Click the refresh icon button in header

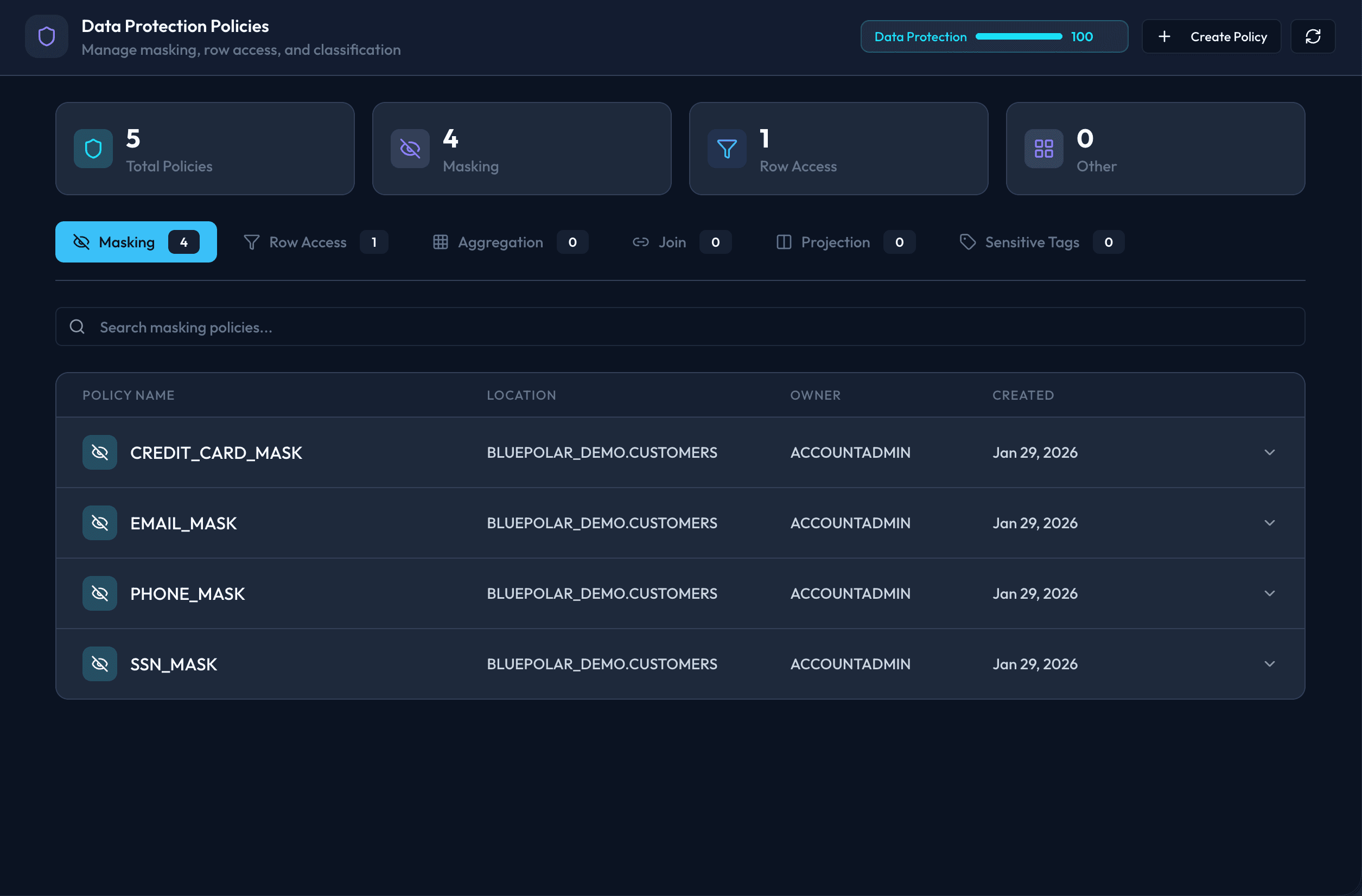click(x=1312, y=37)
